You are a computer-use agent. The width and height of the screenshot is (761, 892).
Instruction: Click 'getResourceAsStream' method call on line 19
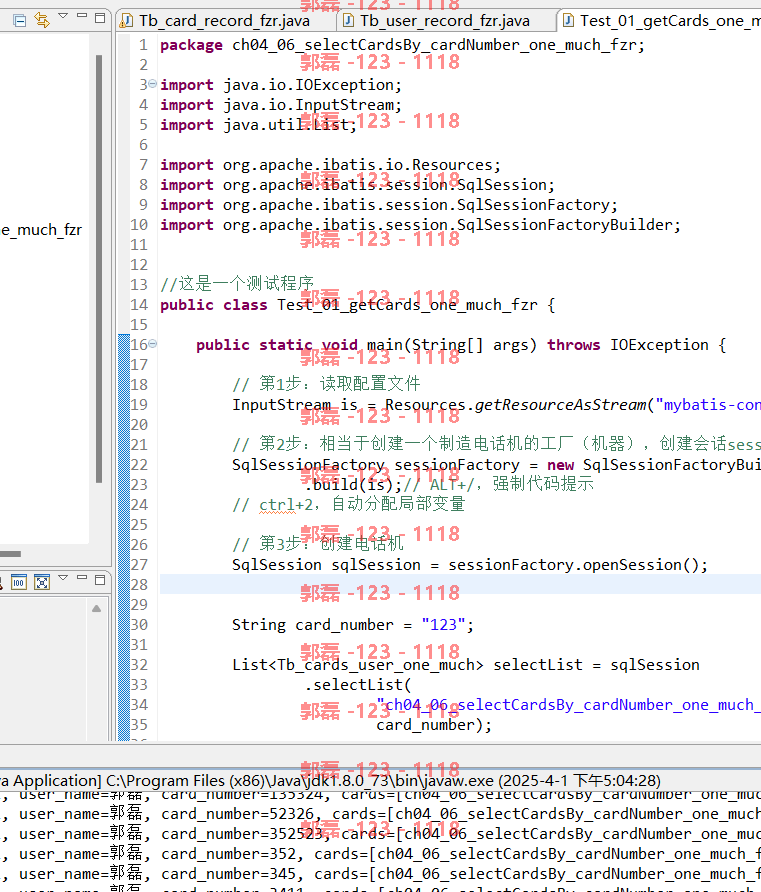[x=560, y=404]
